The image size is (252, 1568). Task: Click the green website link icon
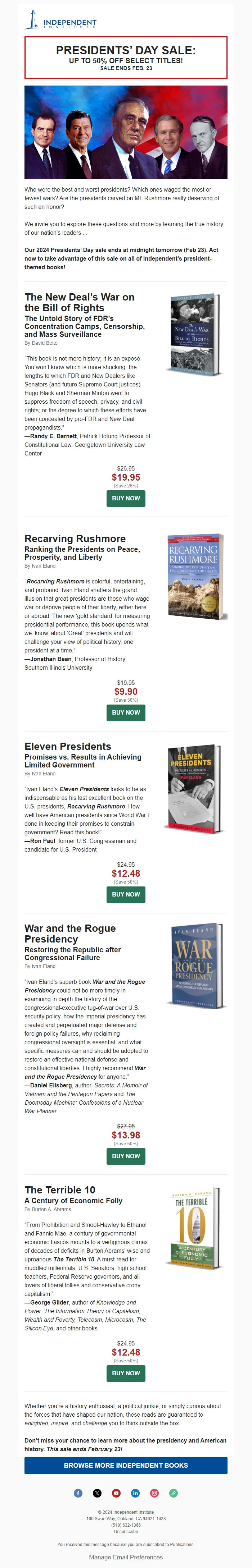[x=173, y=1493]
